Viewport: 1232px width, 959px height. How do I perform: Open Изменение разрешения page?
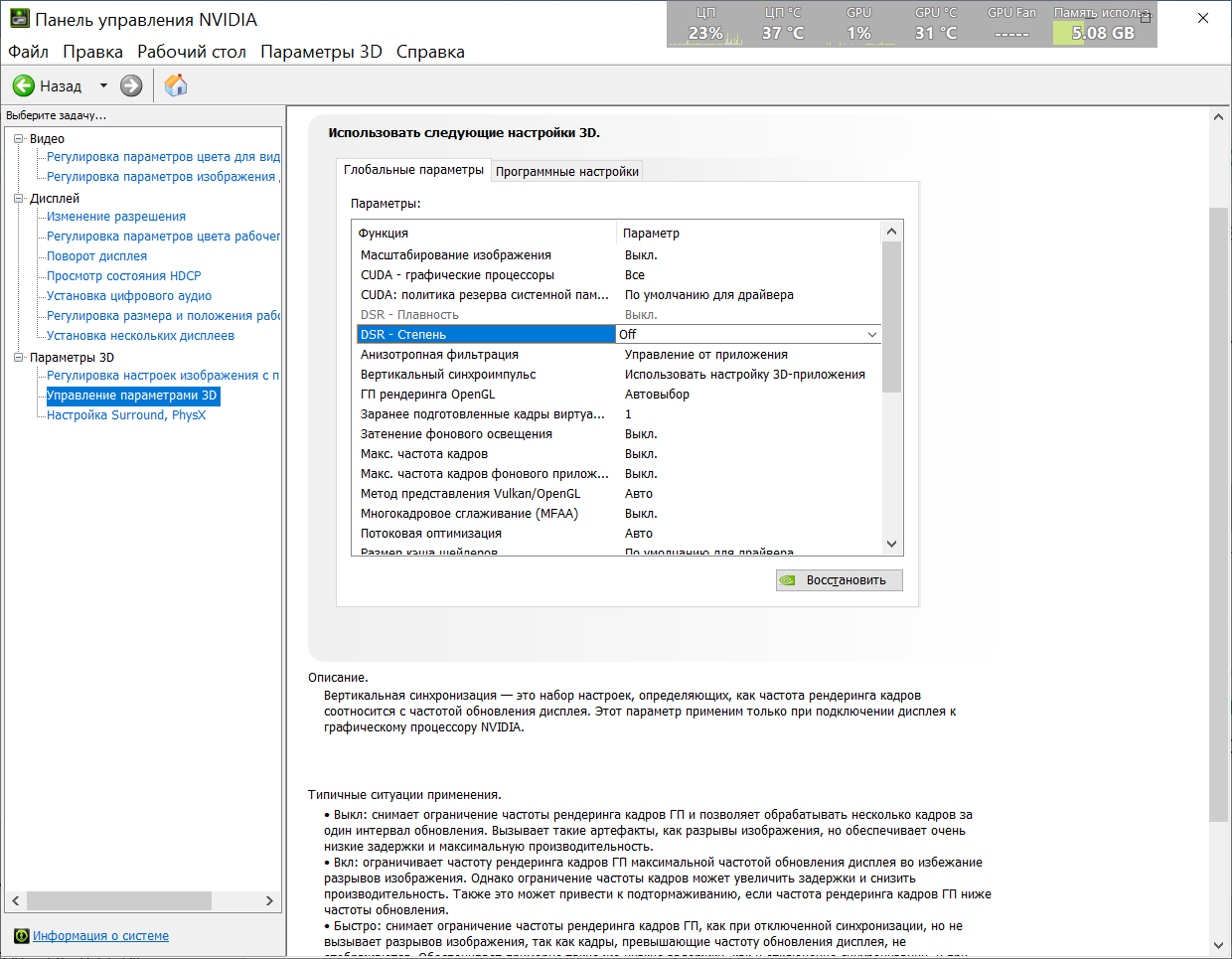(x=116, y=217)
